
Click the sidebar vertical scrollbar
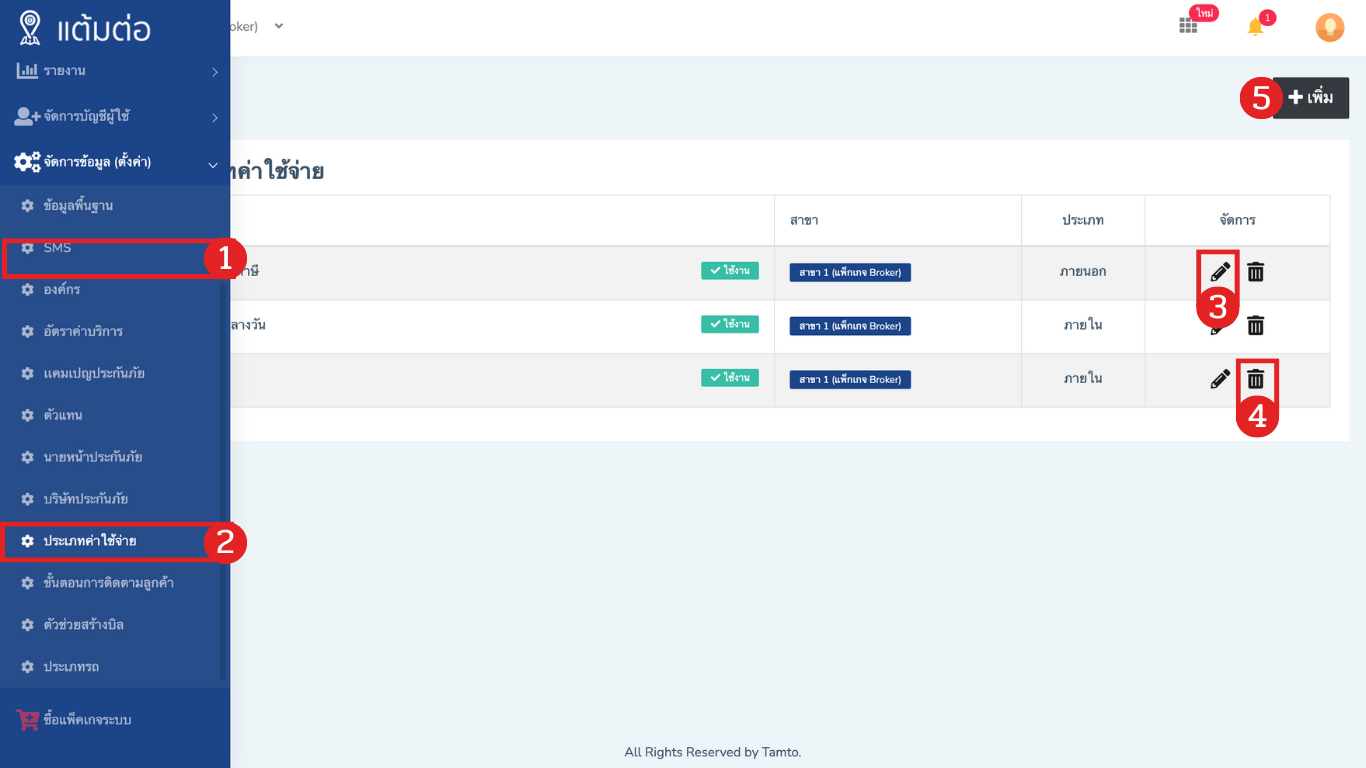coord(223,480)
